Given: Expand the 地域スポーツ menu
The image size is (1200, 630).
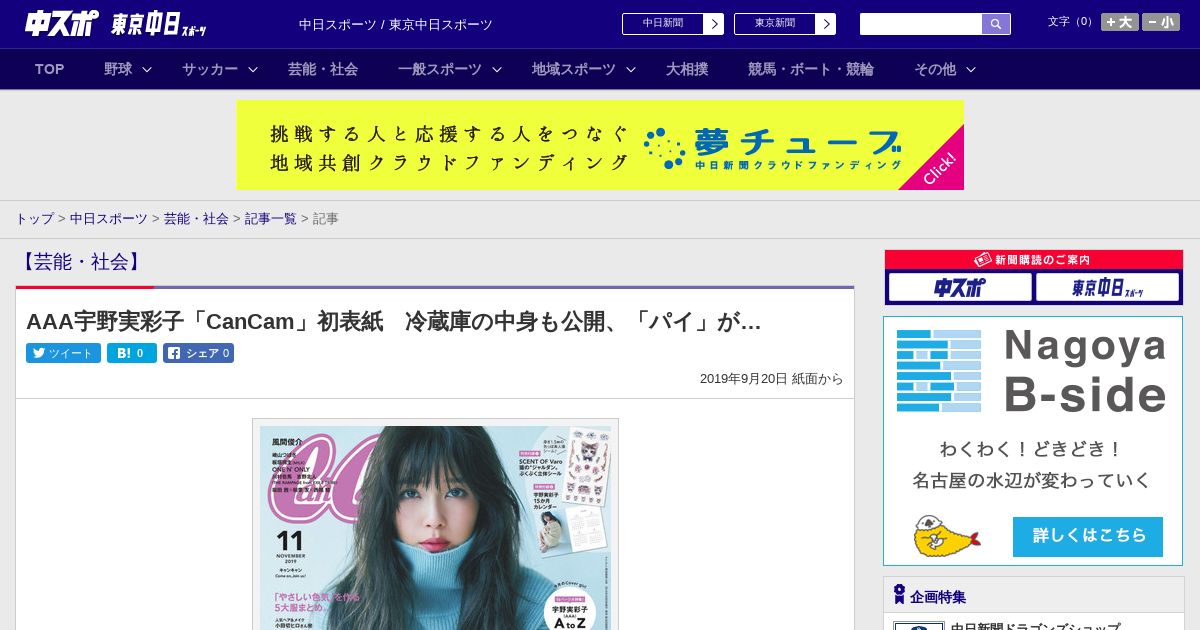Looking at the screenshot, I should tap(583, 69).
